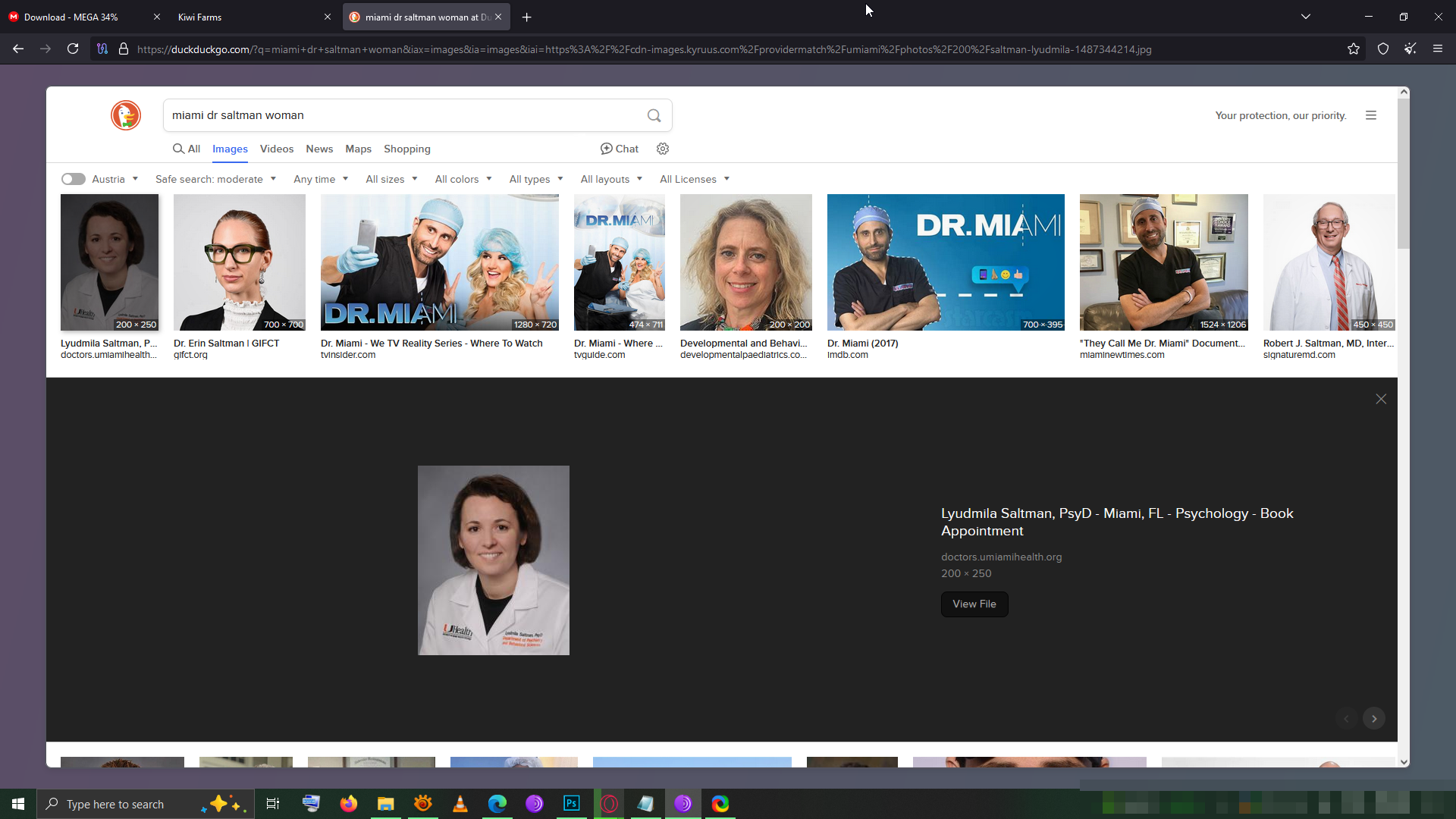
Task: Click the browser back arrow
Action: point(18,49)
